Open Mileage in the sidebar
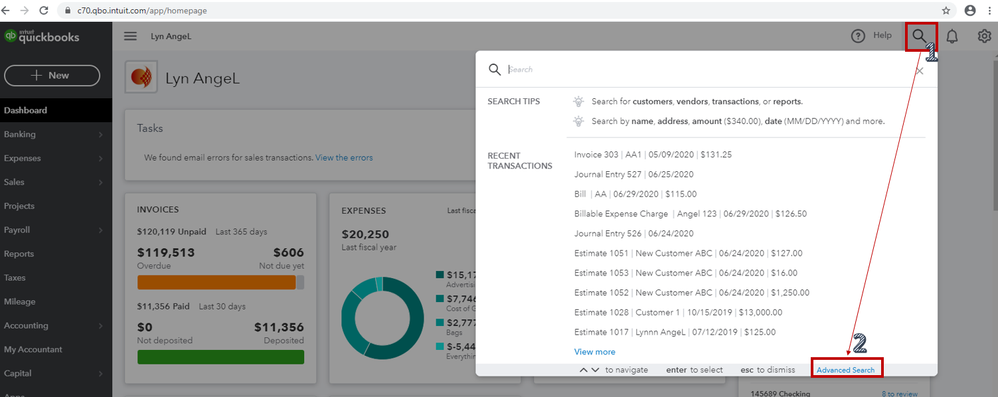Image resolution: width=998 pixels, height=397 pixels. (x=20, y=302)
